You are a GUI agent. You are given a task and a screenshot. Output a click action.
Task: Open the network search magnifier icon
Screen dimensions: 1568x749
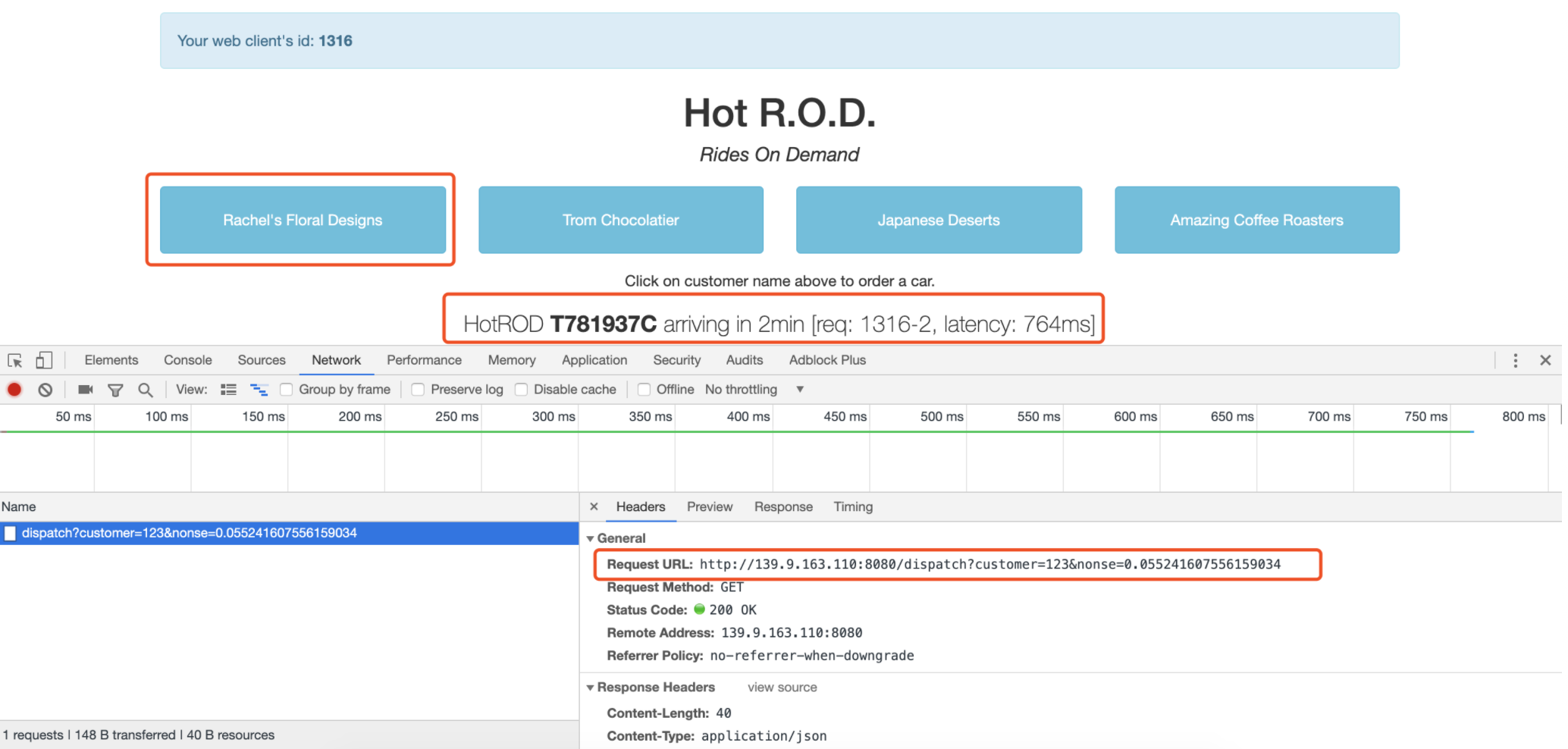pos(146,390)
